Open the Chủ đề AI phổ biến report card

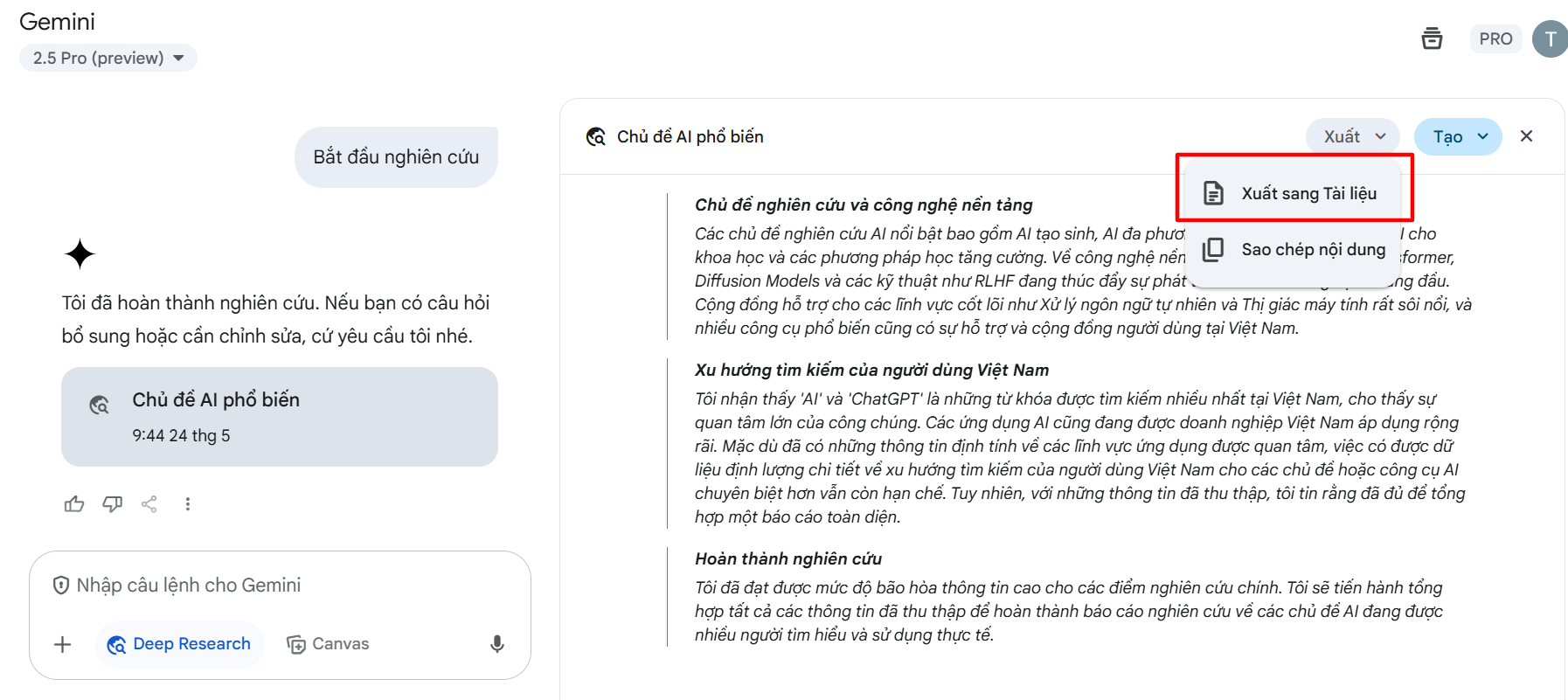[x=279, y=417]
